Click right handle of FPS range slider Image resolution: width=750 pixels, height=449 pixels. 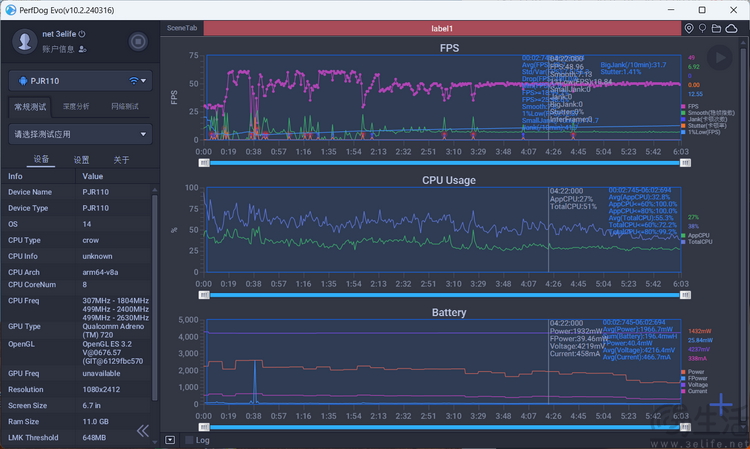tap(685, 163)
